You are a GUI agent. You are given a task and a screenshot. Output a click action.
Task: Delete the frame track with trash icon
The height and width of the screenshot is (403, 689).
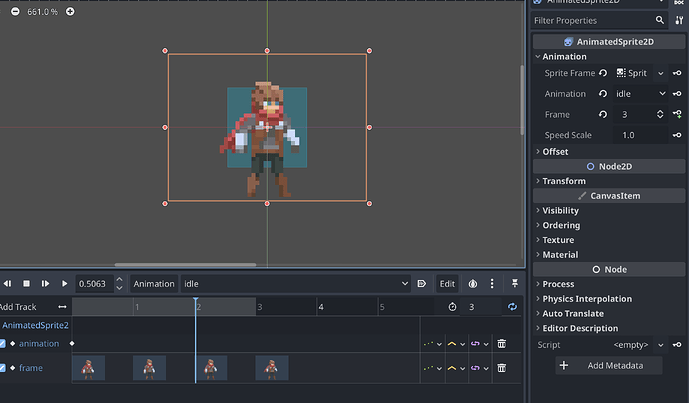501,368
